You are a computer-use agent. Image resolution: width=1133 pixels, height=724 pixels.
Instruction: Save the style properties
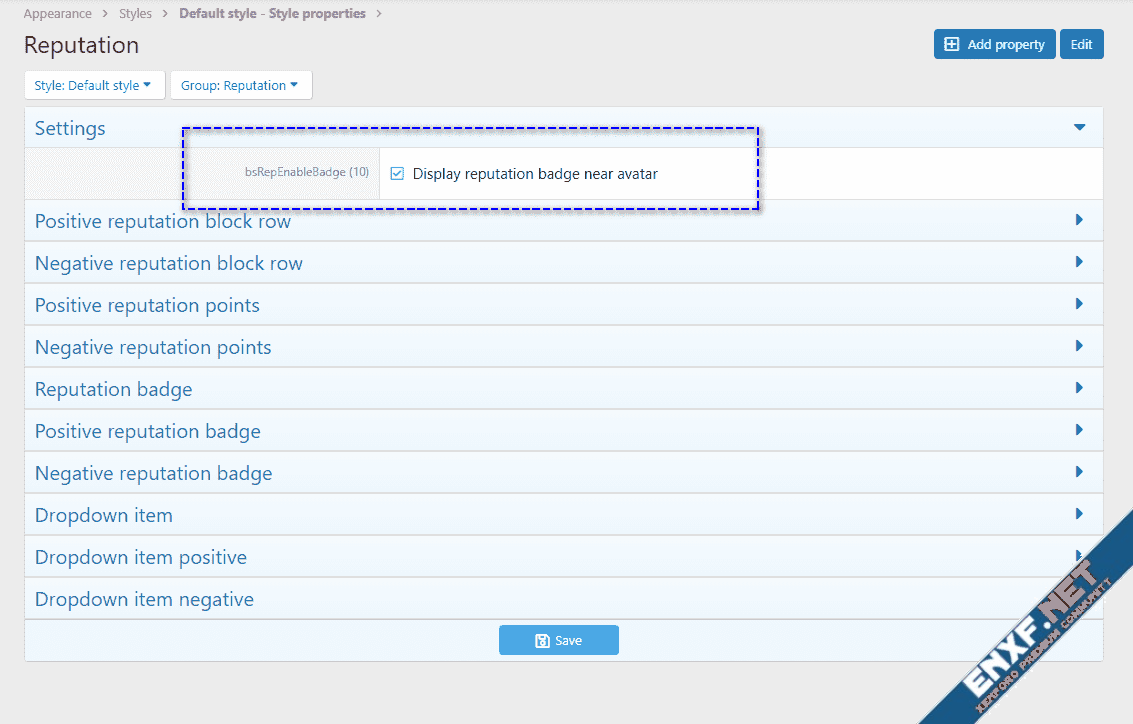559,640
